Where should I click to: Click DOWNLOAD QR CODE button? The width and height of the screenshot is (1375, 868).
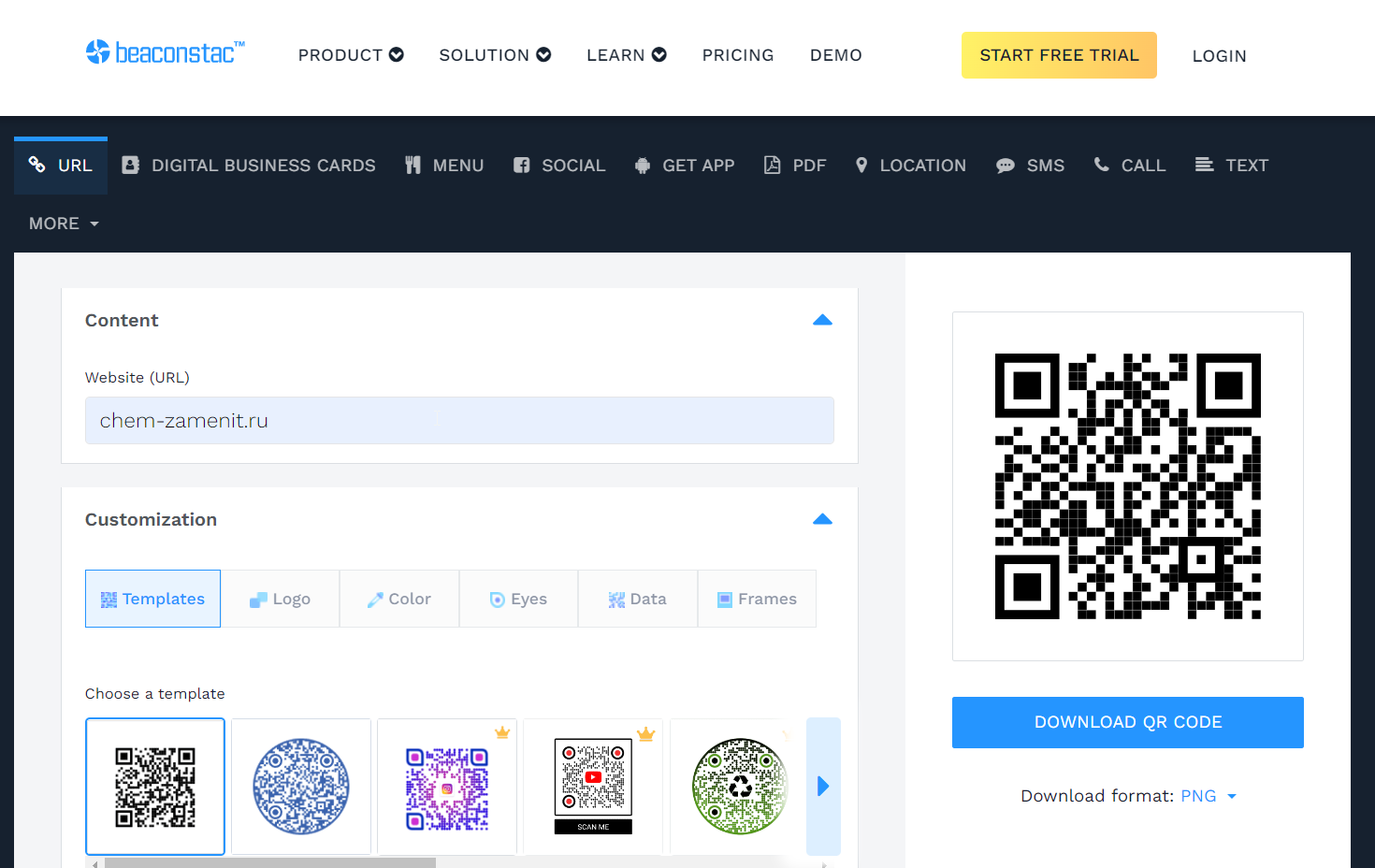click(1128, 722)
